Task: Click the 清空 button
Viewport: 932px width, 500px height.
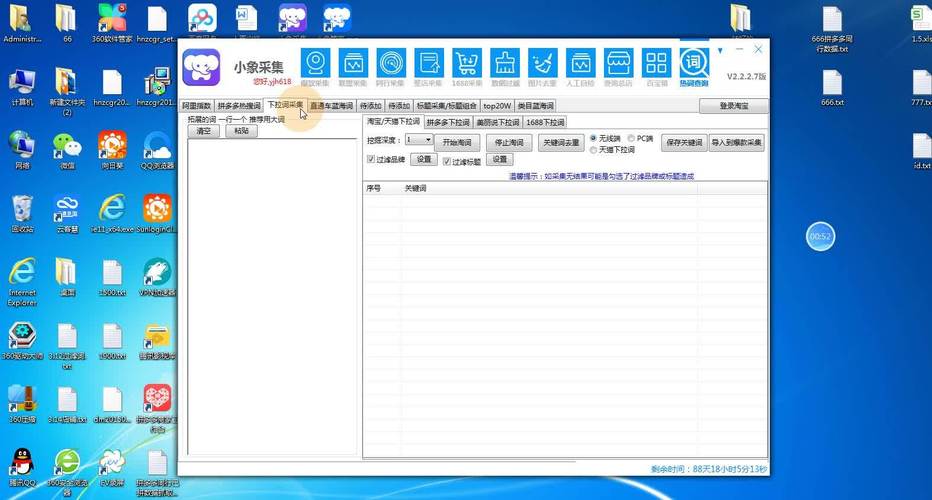Action: [204, 131]
